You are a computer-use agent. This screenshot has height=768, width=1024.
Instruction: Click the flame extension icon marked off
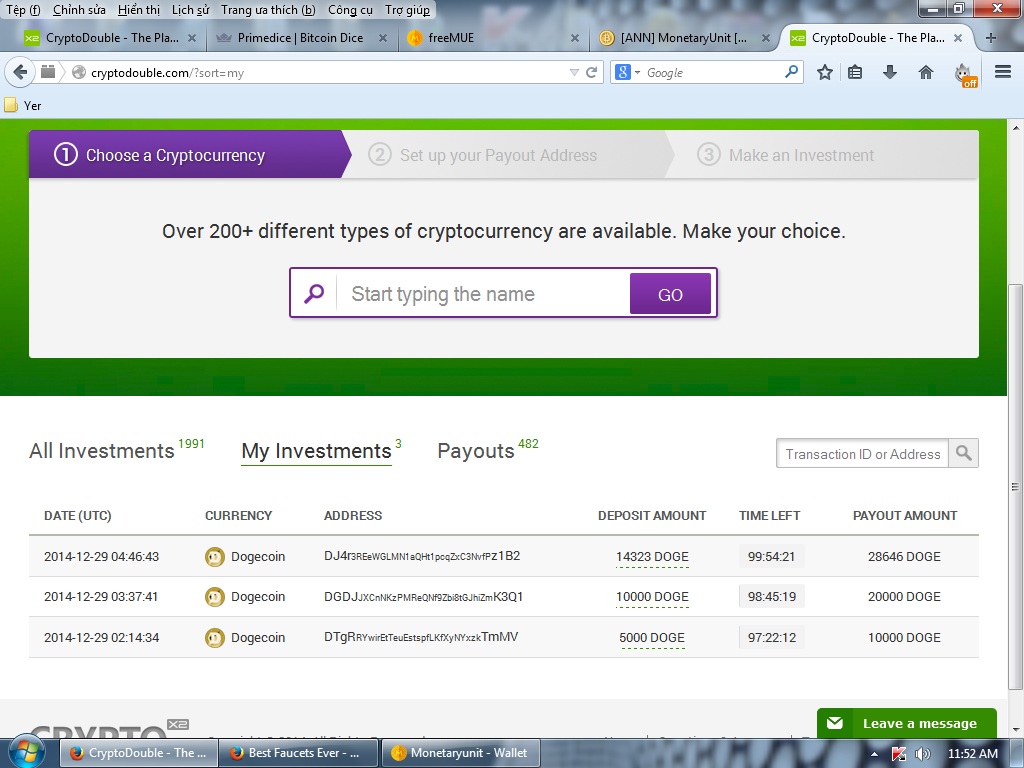[965, 74]
